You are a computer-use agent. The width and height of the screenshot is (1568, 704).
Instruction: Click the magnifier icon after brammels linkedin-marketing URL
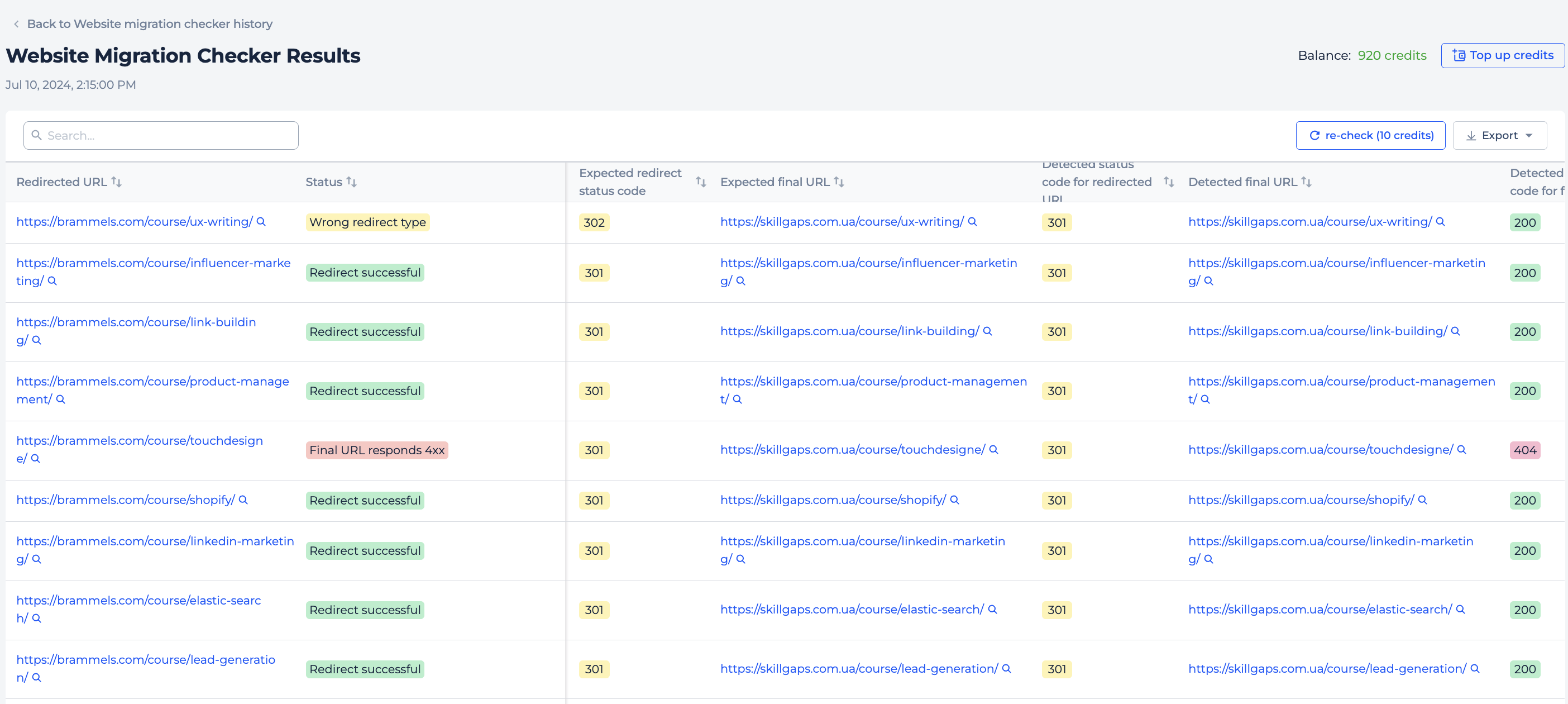(36, 558)
